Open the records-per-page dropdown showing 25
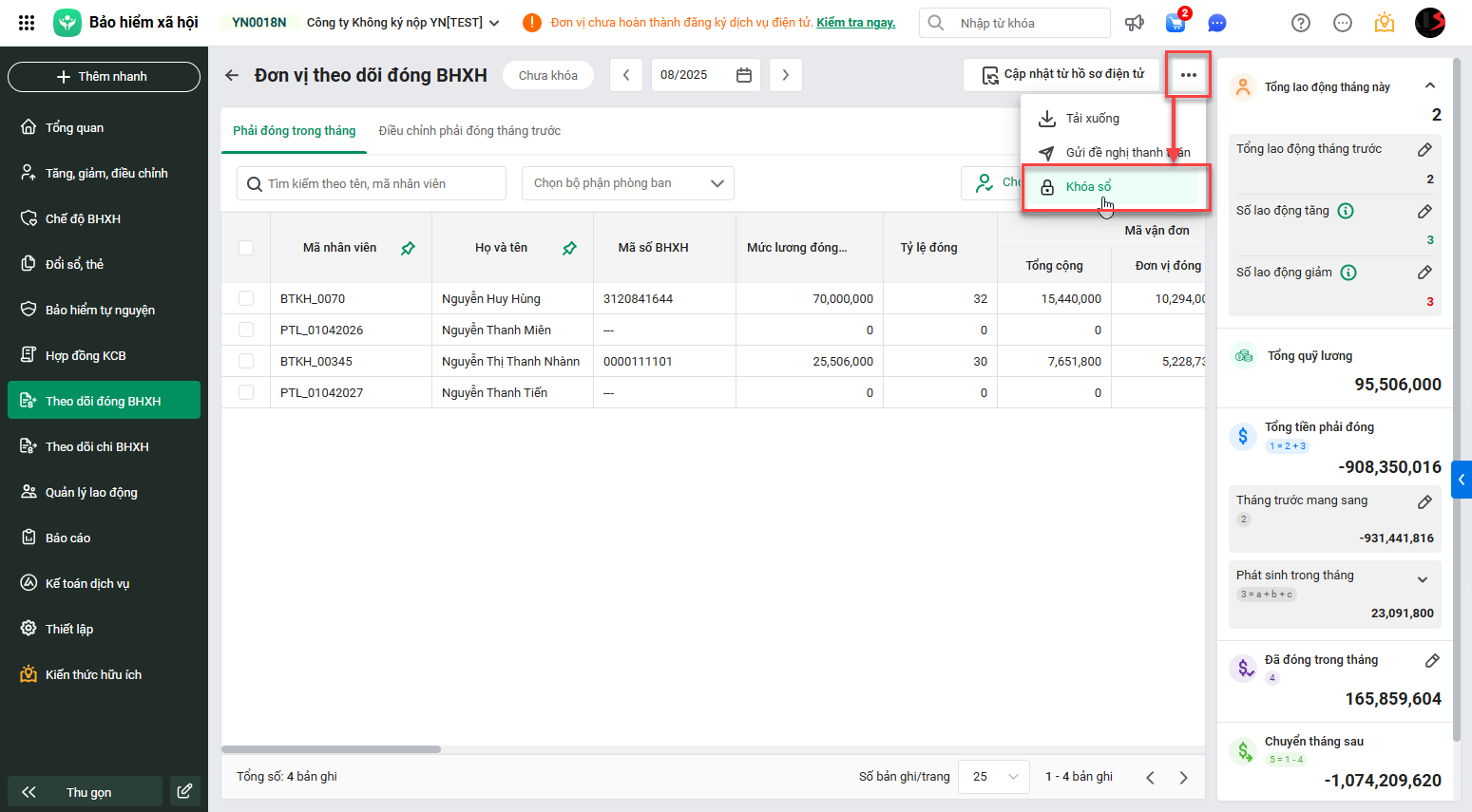 point(994,777)
